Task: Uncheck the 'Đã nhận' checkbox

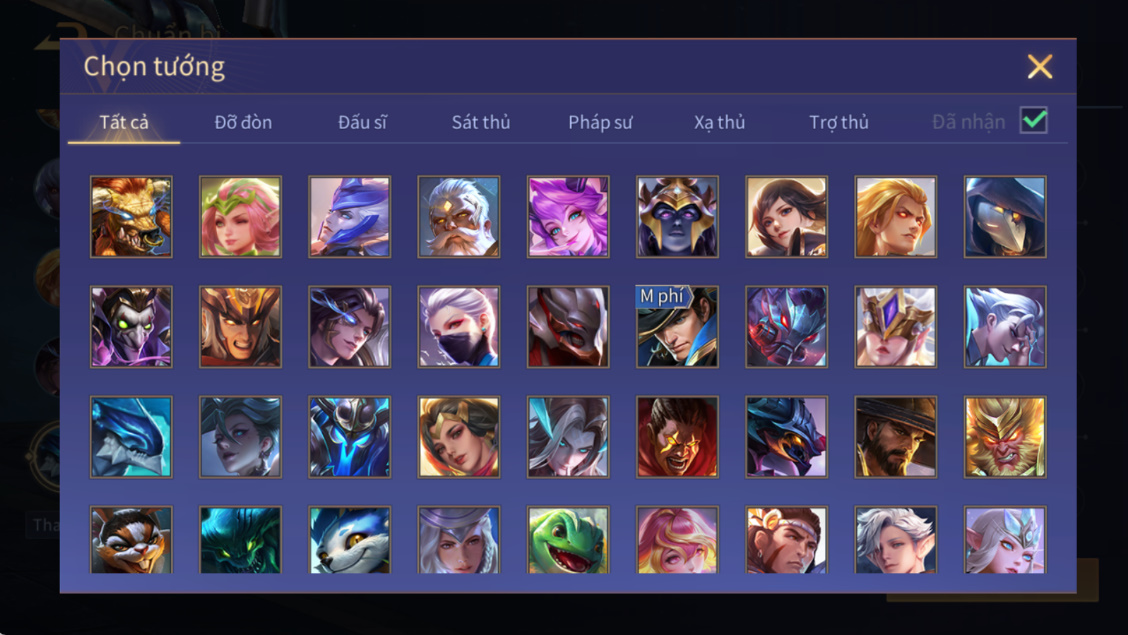Action: [x=1033, y=120]
